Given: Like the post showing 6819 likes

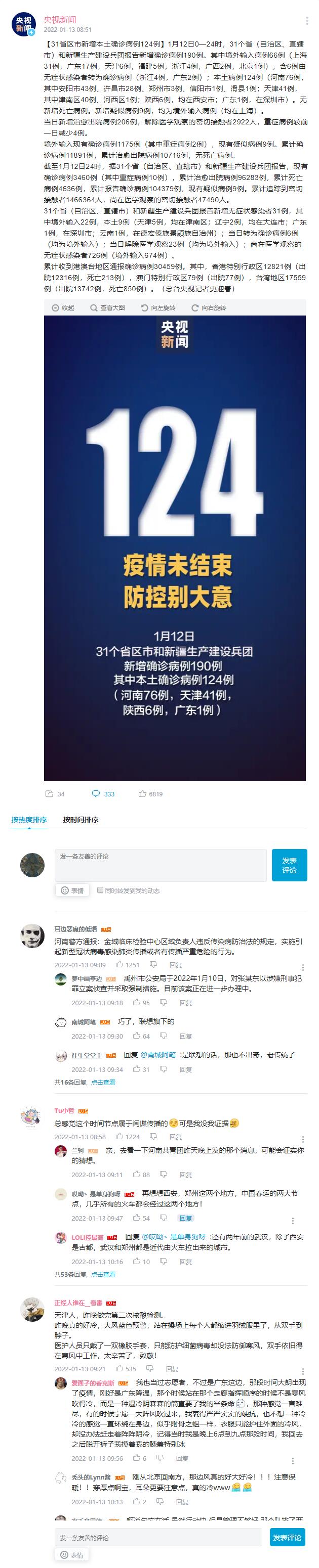Looking at the screenshot, I should [x=151, y=794].
